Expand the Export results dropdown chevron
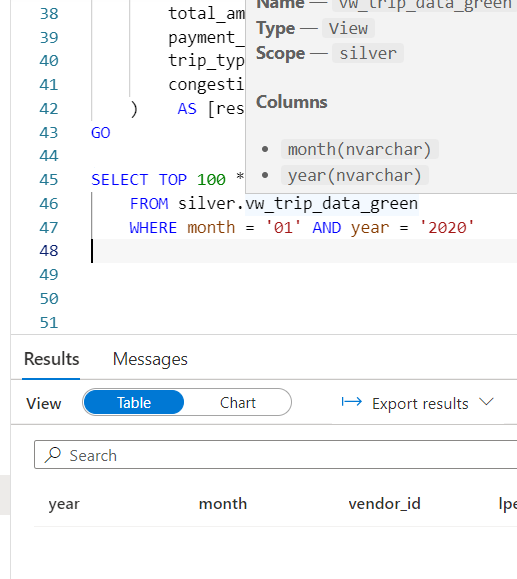 [486, 402]
